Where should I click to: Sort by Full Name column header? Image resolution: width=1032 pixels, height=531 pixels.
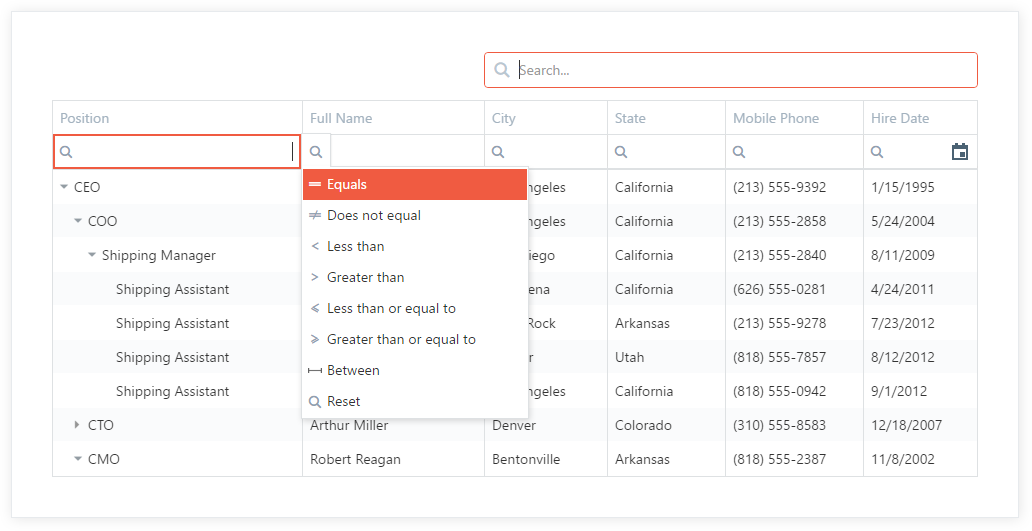[394, 118]
